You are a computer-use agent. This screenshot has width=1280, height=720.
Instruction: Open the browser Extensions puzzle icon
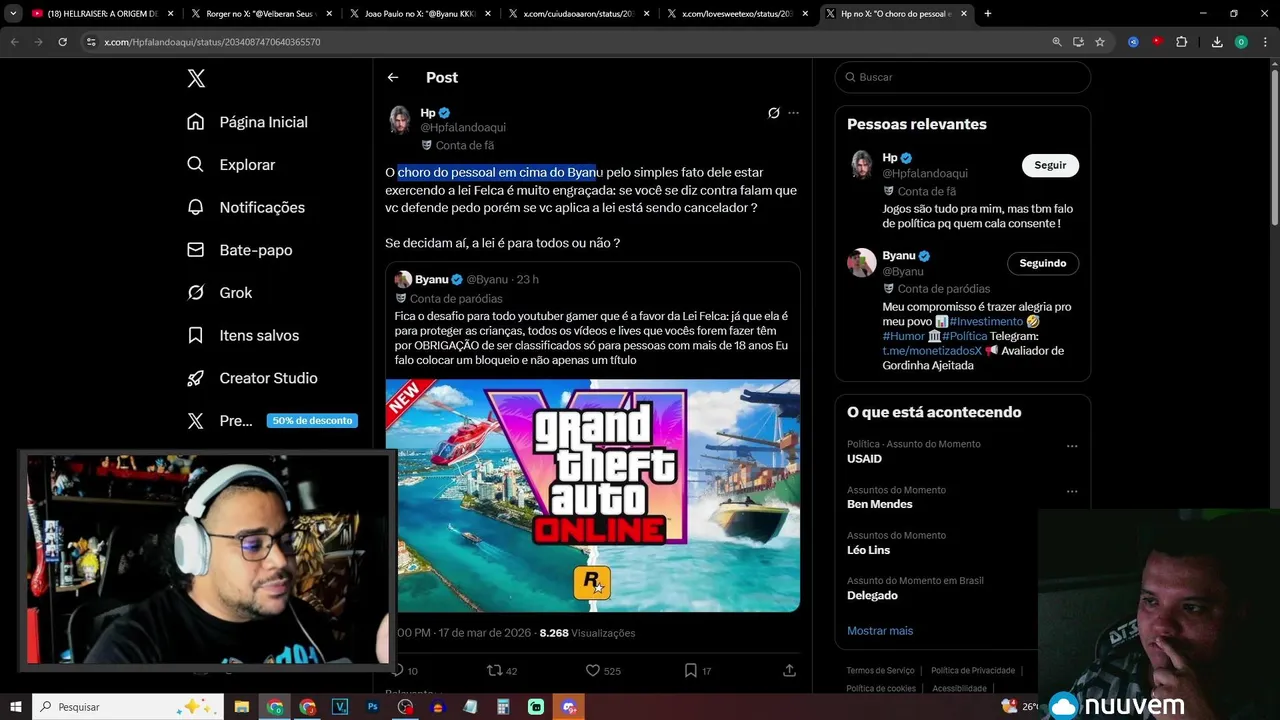point(1182,42)
